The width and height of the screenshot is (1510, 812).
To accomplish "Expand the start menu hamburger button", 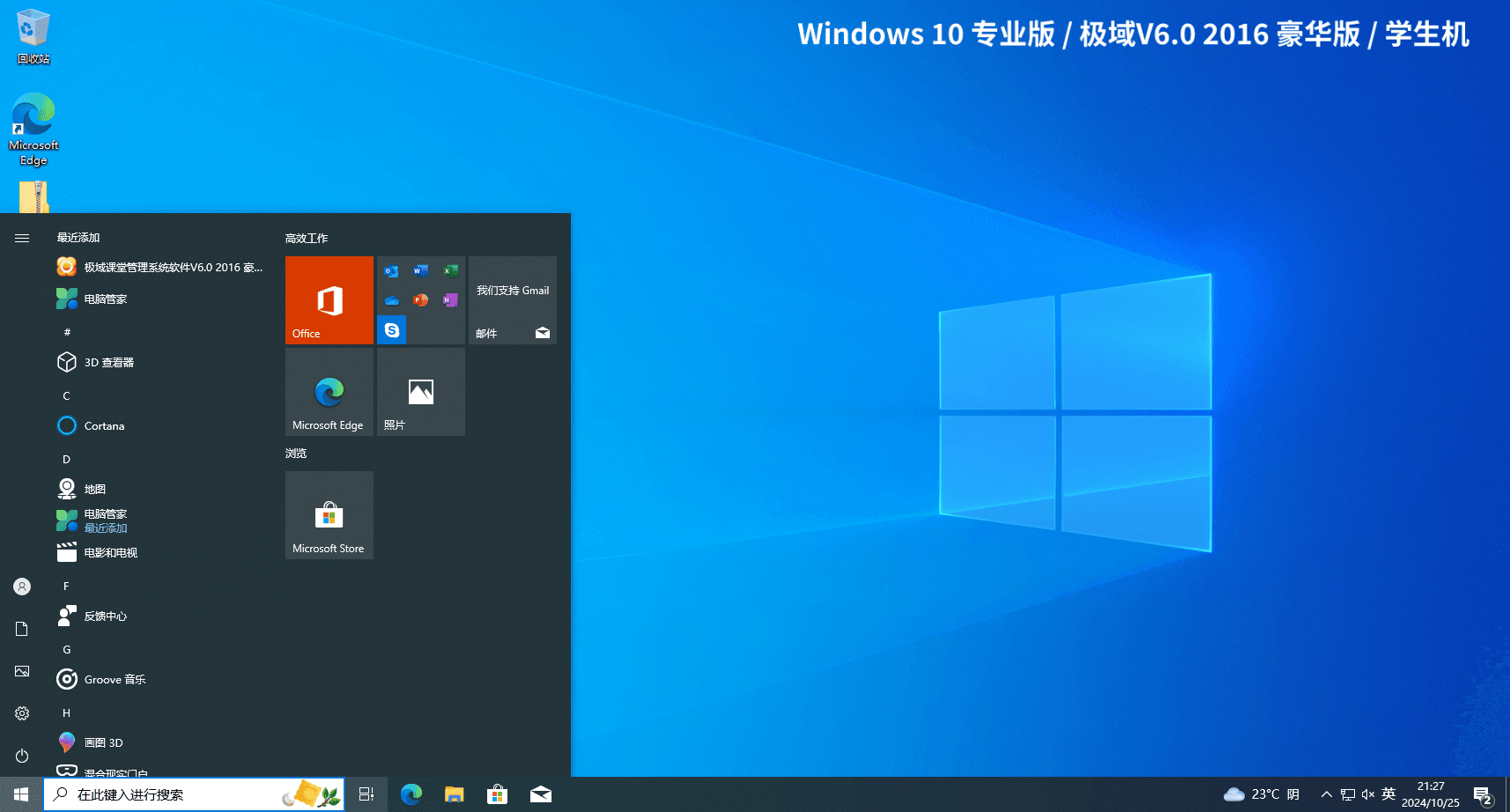I will [x=22, y=238].
